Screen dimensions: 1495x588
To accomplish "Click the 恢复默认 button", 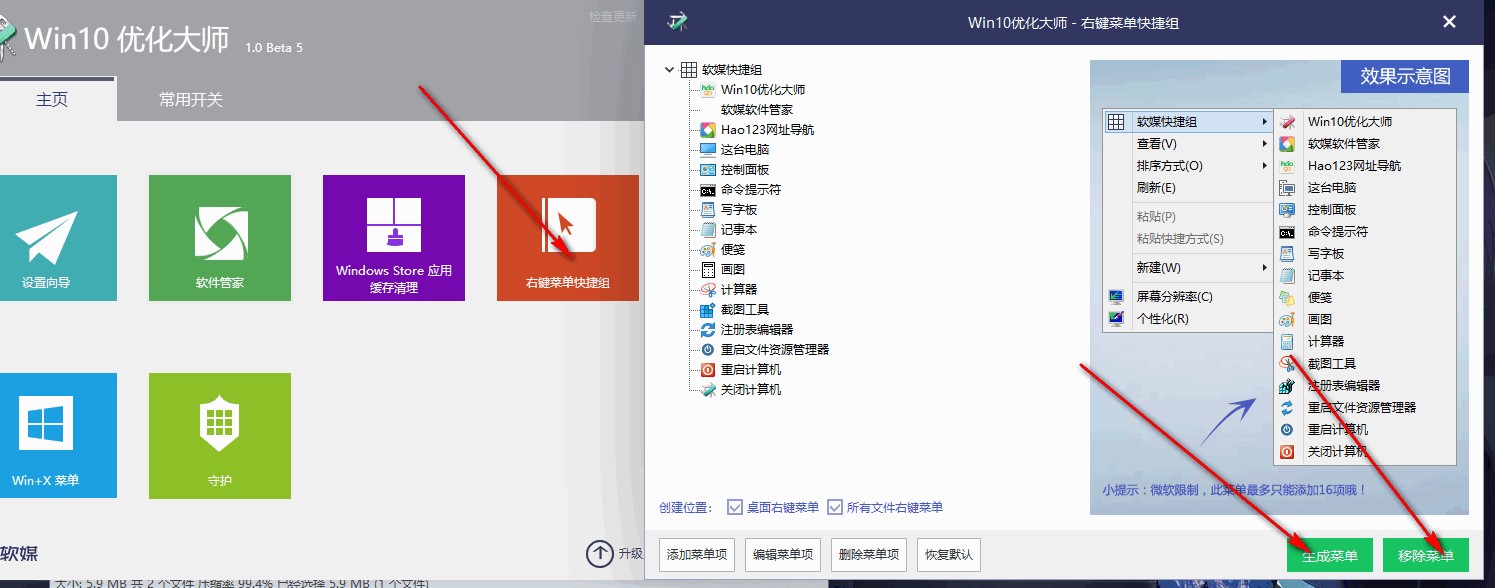I will tap(950, 554).
